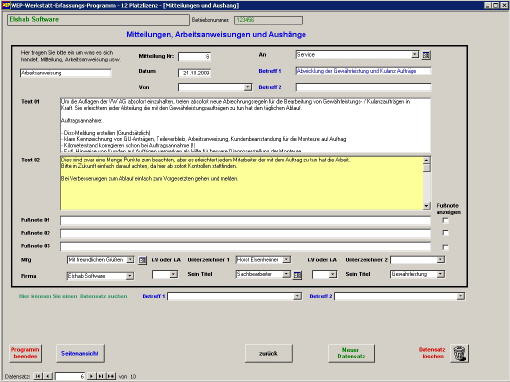This screenshot has height=382, width=510.
Task: Enable the Fußnote 01 display checkbox
Action: [x=445, y=220]
